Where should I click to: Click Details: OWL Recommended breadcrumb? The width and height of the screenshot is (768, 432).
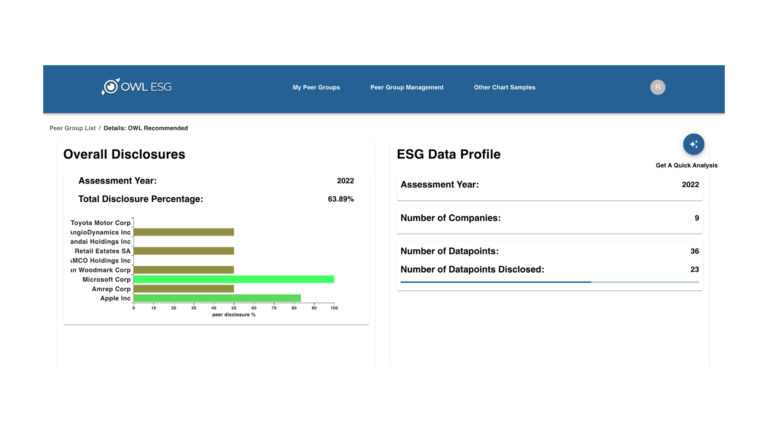point(145,128)
